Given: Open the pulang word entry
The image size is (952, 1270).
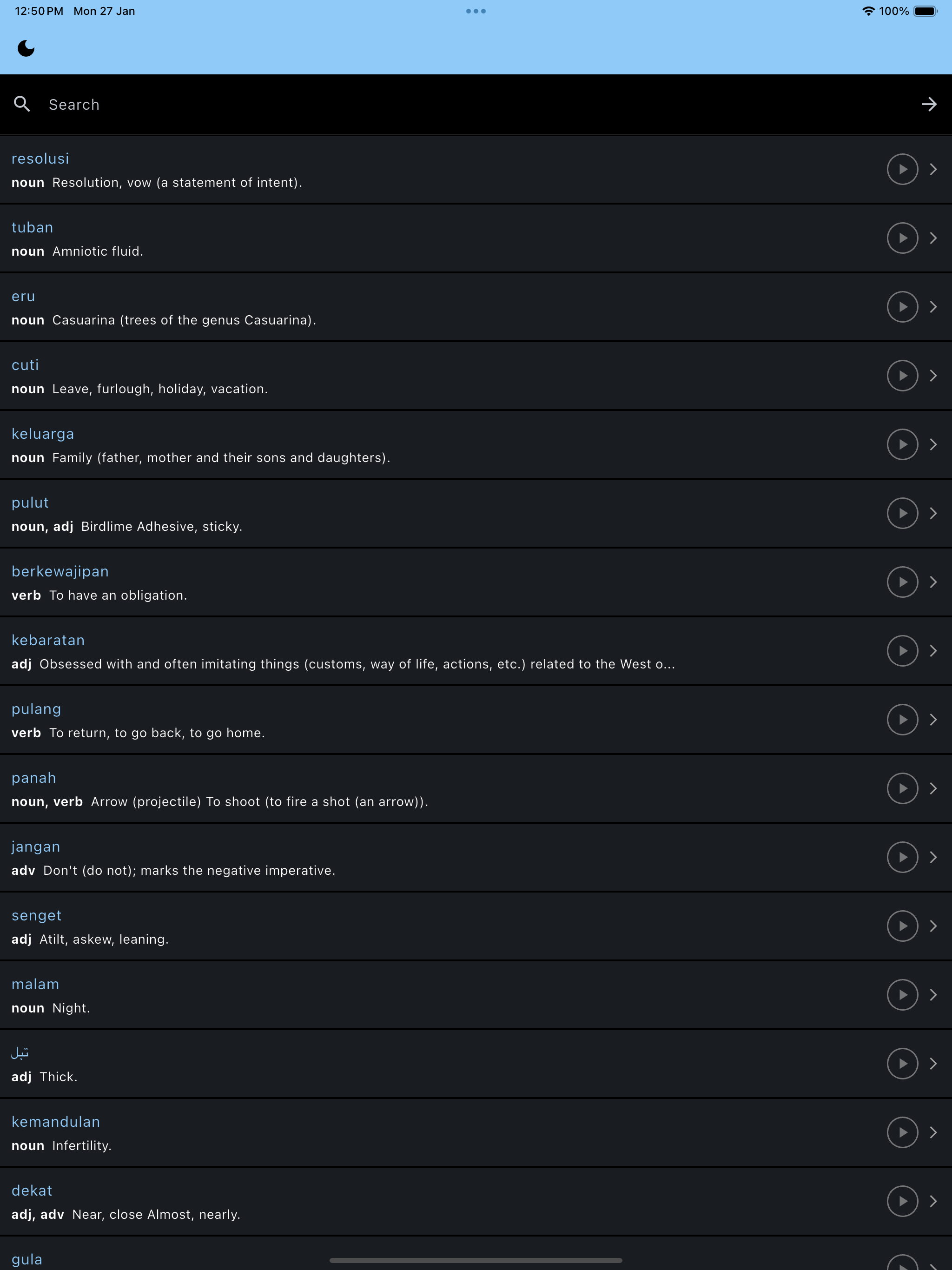Looking at the screenshot, I should [476, 720].
